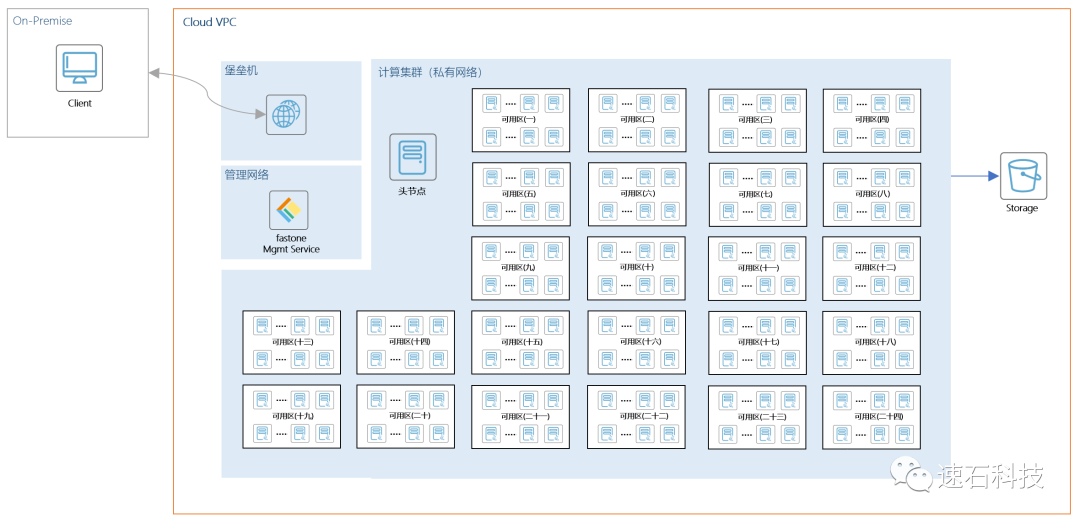The height and width of the screenshot is (524, 1080).
Task: Click the fastone Mgmt Service logo icon
Action: click(x=289, y=210)
